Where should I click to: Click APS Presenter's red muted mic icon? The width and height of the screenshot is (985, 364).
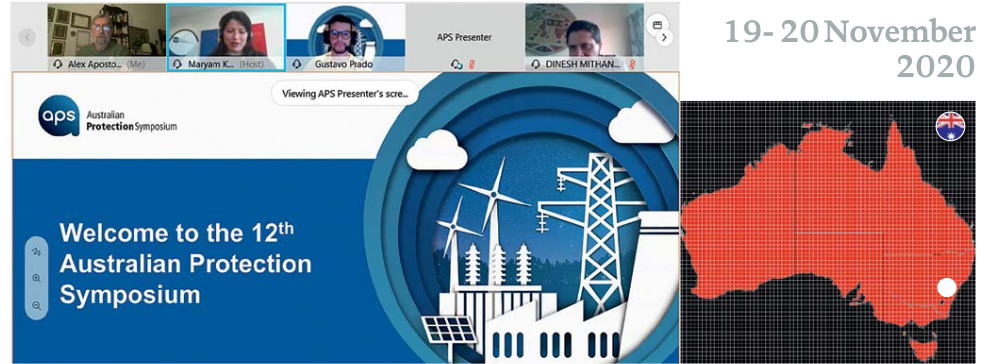[471, 64]
